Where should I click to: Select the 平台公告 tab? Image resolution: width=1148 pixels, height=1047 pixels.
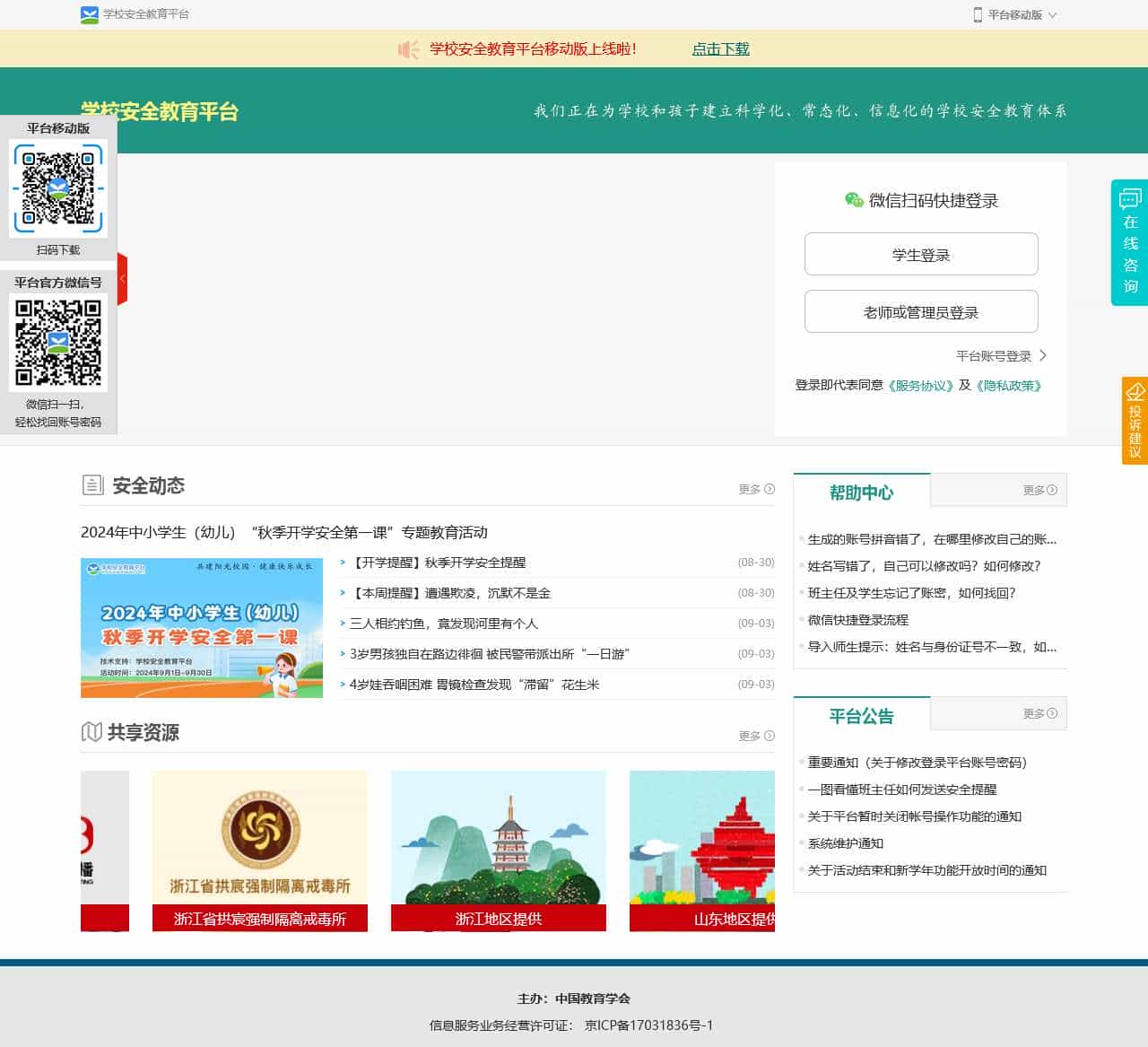tap(861, 716)
